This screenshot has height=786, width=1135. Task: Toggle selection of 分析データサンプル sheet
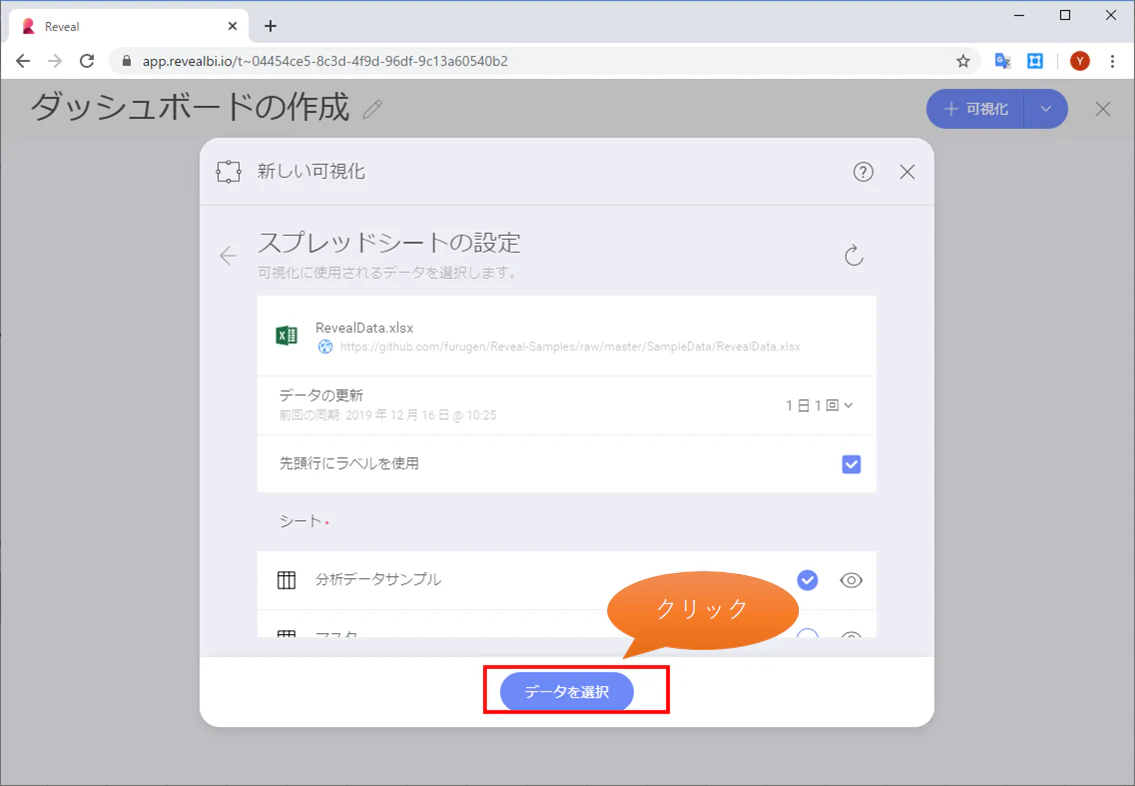pos(807,580)
